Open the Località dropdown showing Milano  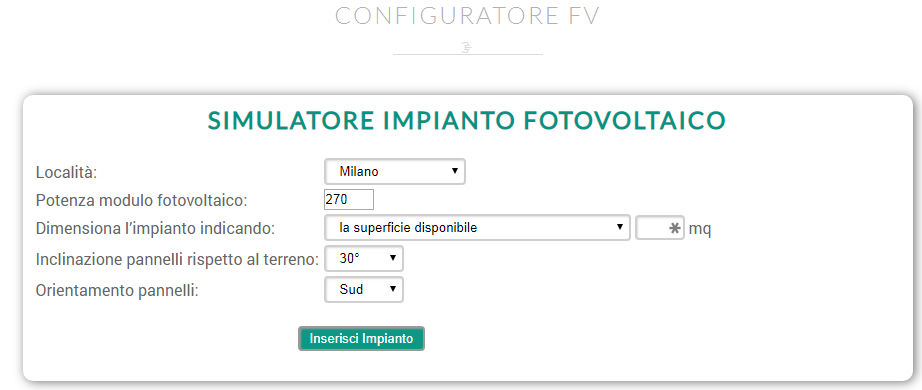tap(395, 171)
